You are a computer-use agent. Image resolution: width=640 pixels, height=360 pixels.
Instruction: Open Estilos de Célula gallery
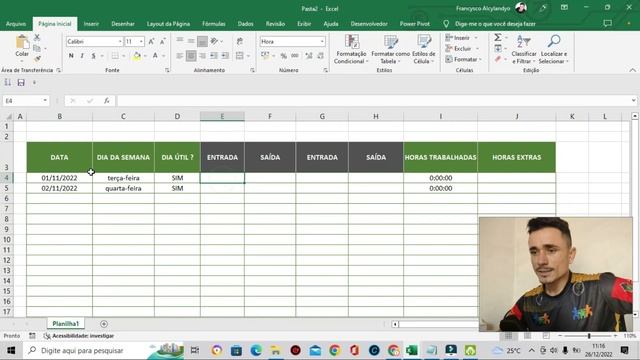point(424,49)
